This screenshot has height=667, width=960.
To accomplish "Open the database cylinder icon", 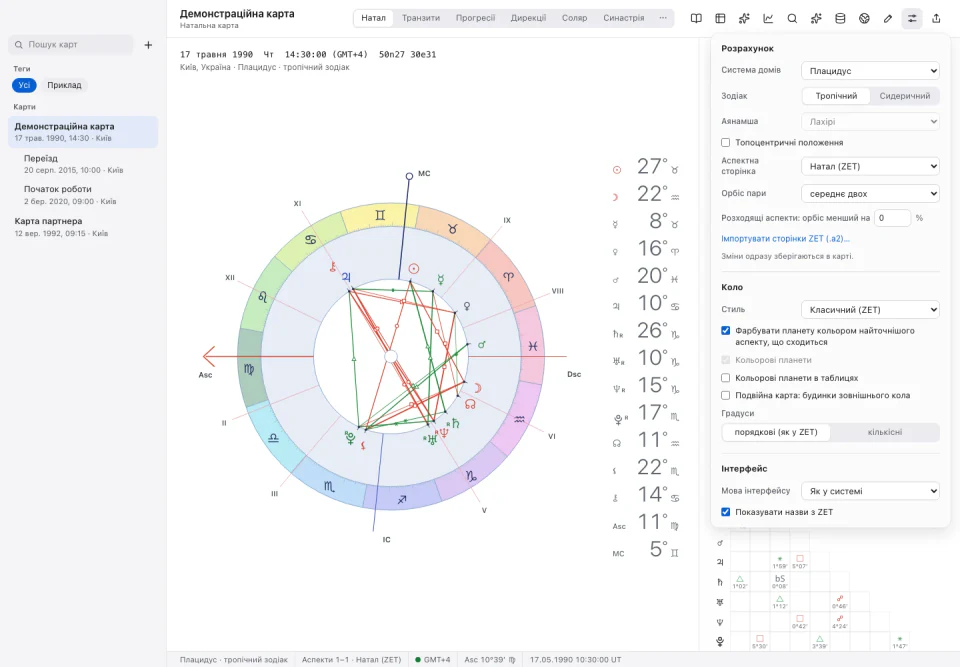I will click(840, 18).
